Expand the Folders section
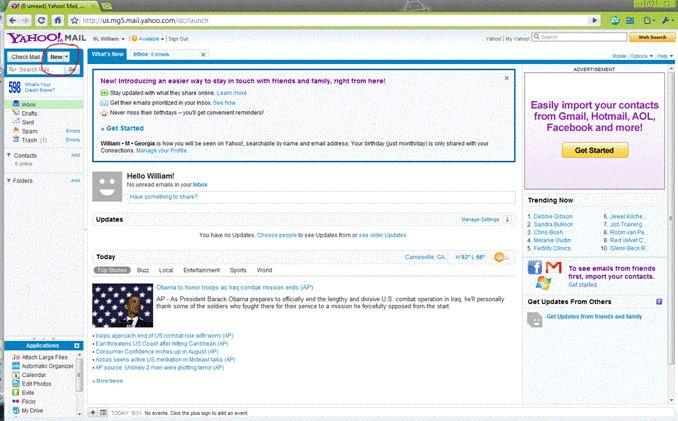This screenshot has width=678, height=421. (x=9, y=181)
